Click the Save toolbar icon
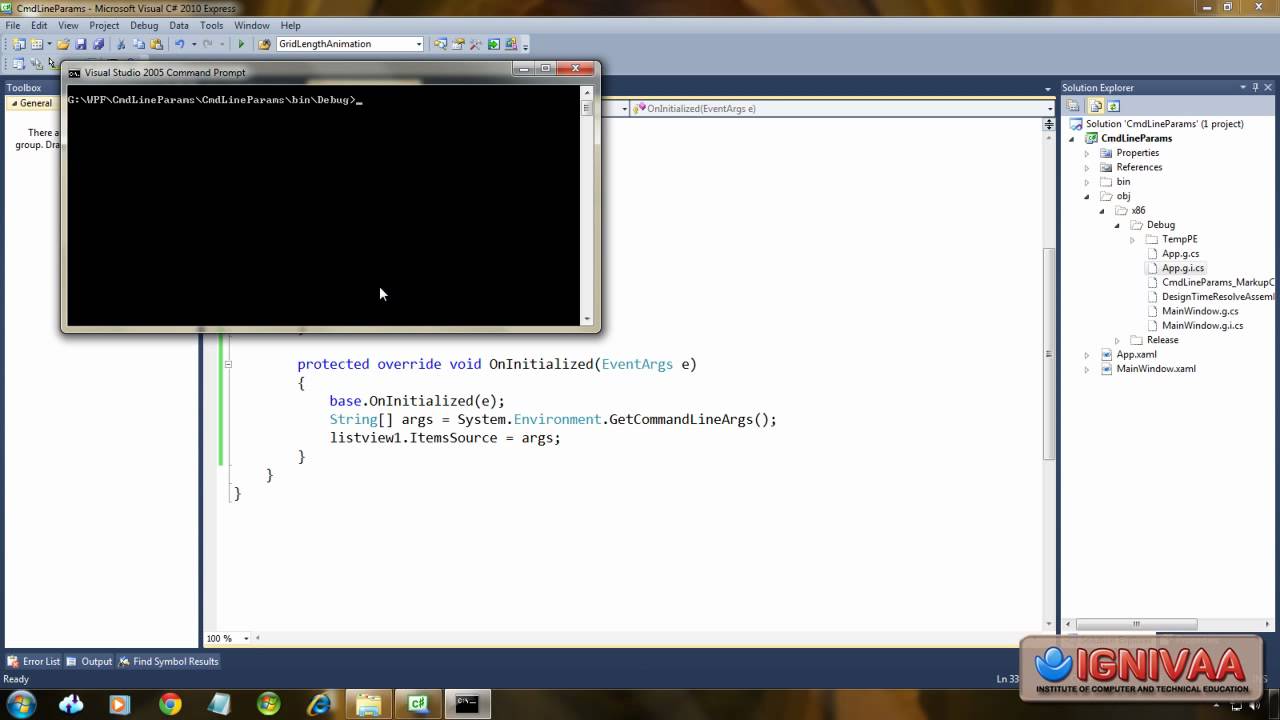Viewport: 1280px width, 720px height. (81, 44)
